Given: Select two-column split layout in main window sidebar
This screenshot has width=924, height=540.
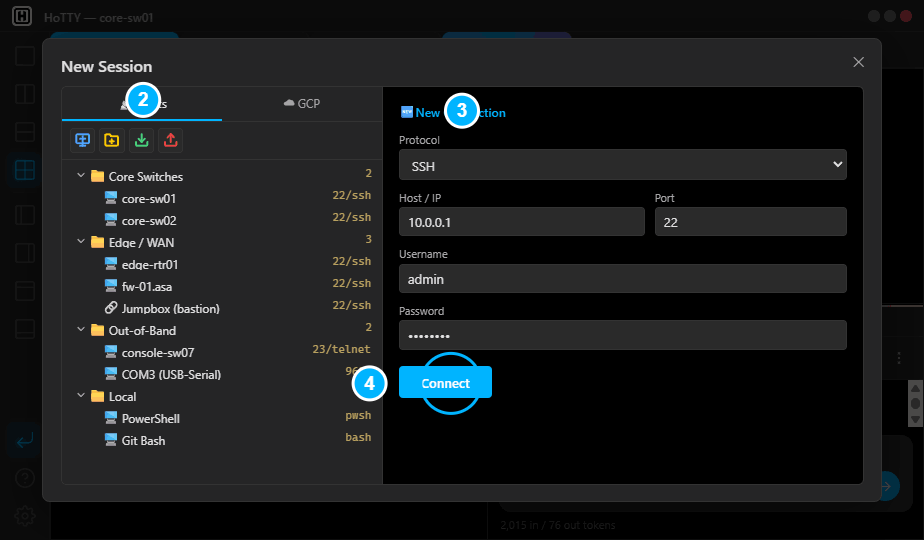Looking at the screenshot, I should click(x=25, y=94).
